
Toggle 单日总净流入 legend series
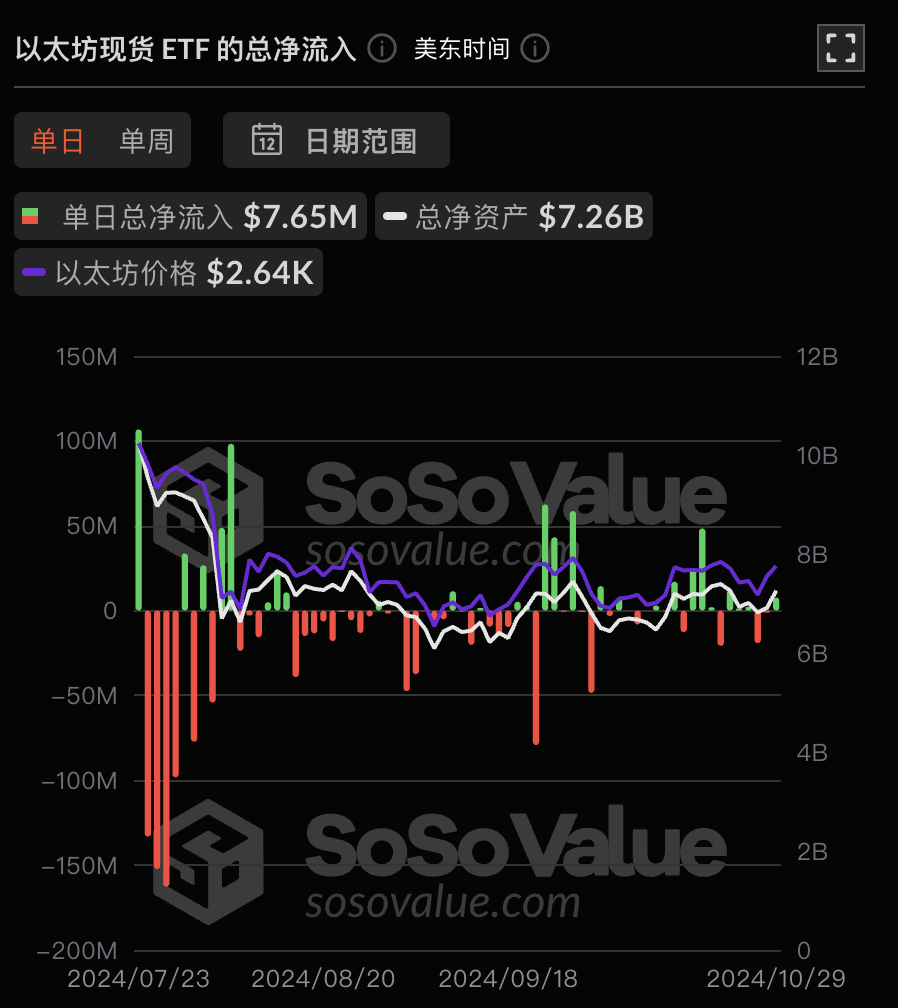coord(190,217)
